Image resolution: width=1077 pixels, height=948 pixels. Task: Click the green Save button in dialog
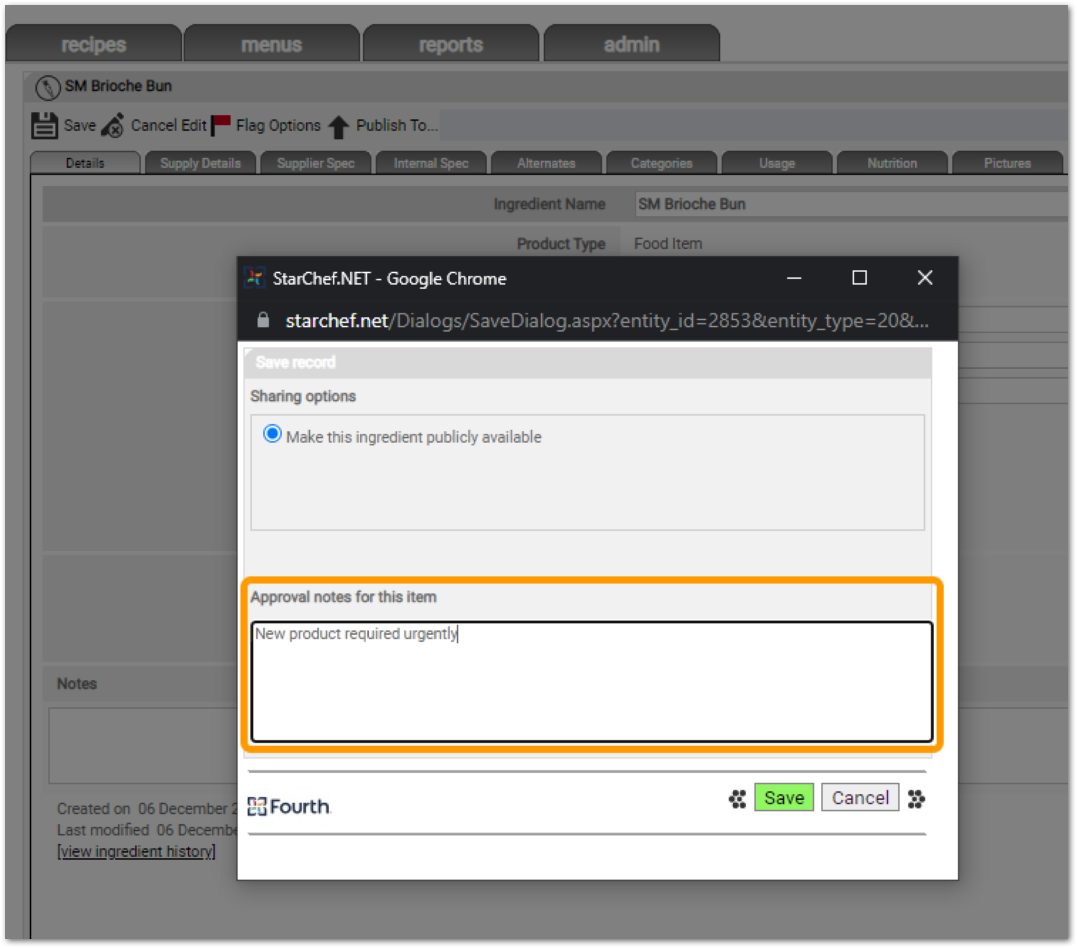[784, 798]
